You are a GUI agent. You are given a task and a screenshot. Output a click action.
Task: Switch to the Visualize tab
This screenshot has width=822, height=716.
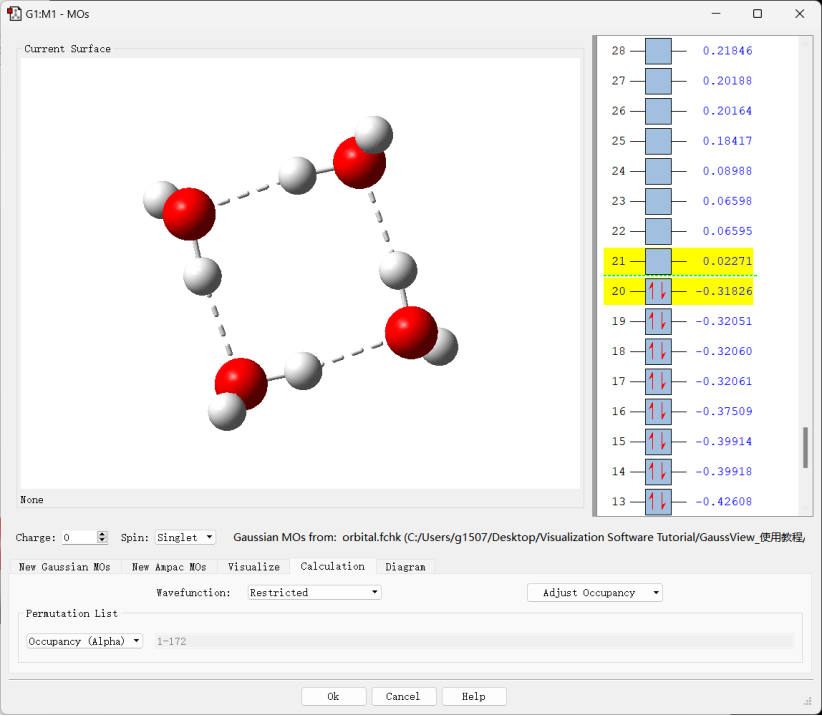[253, 567]
